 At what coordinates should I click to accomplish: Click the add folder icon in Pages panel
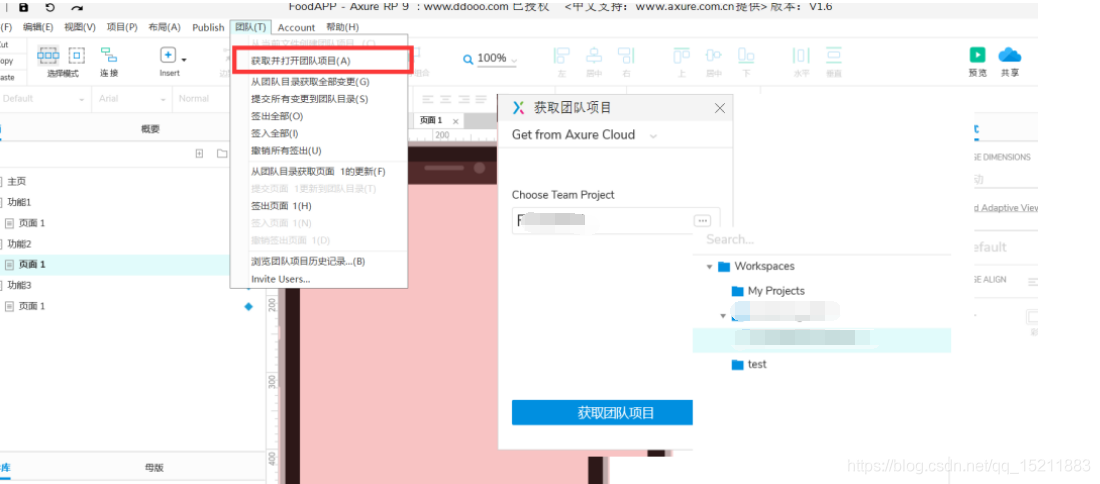click(x=224, y=153)
